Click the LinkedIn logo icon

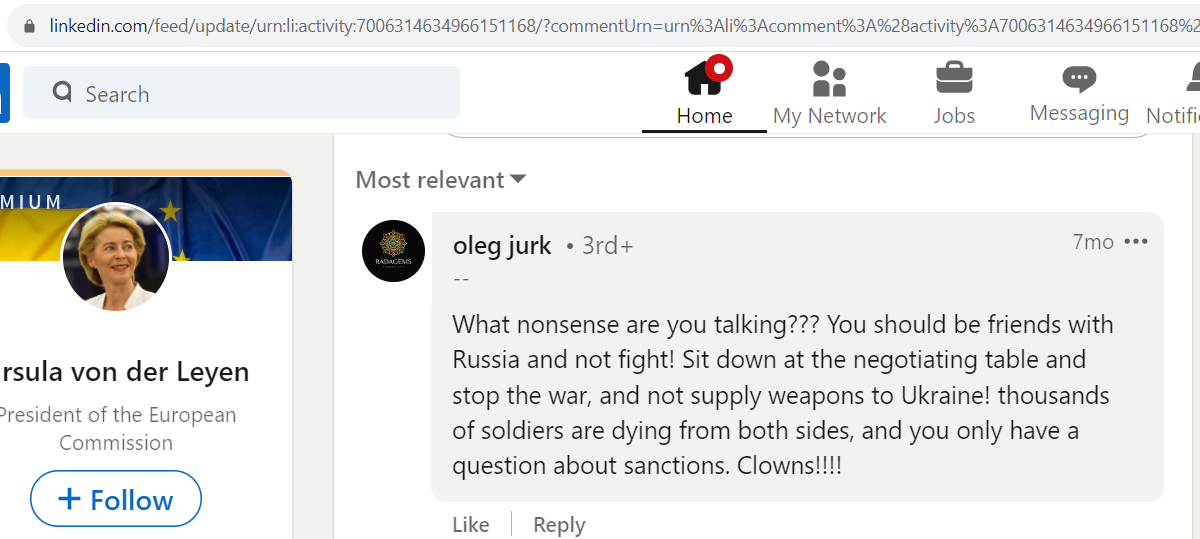[x=4, y=93]
